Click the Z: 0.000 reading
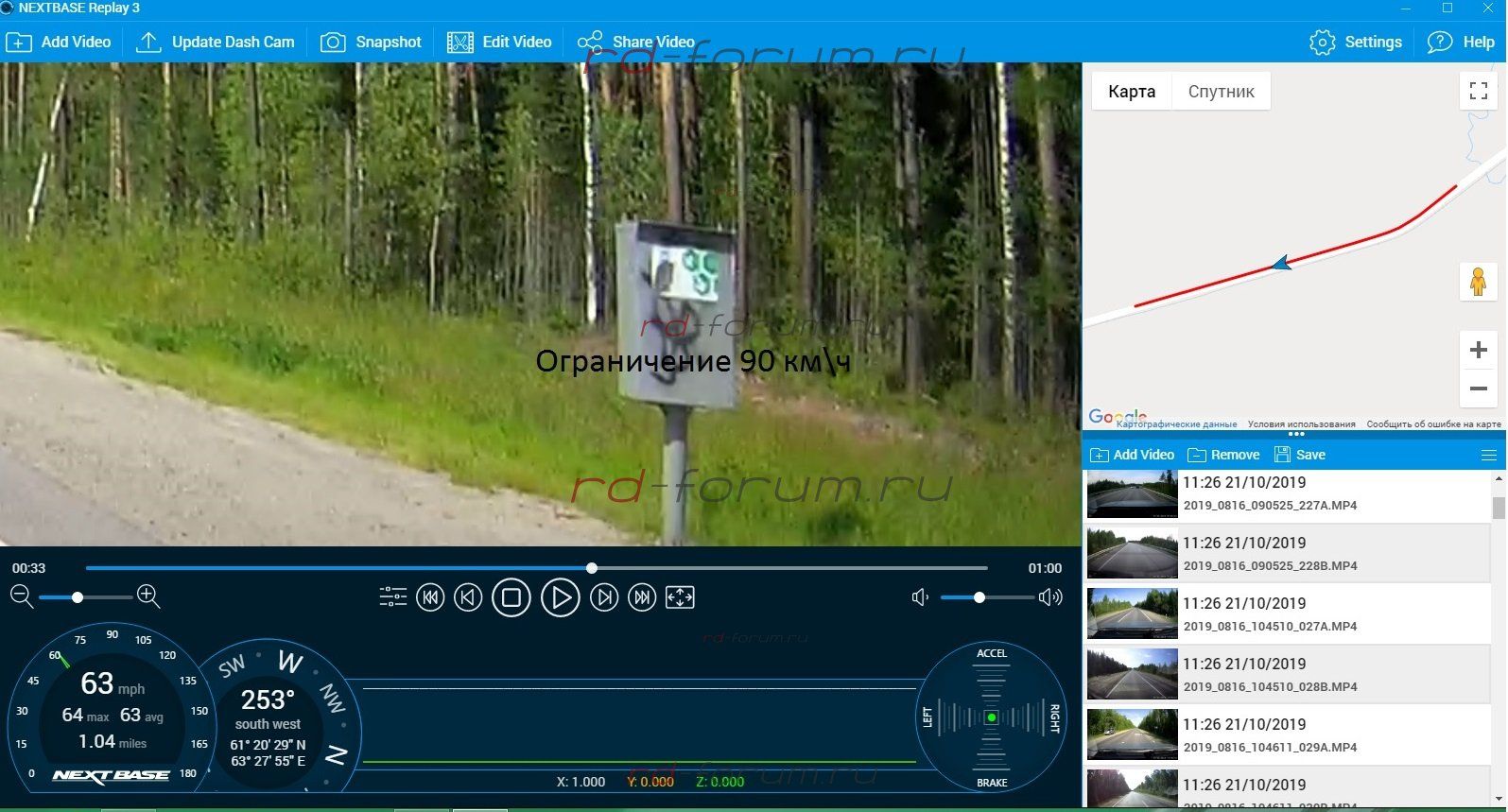 [719, 782]
